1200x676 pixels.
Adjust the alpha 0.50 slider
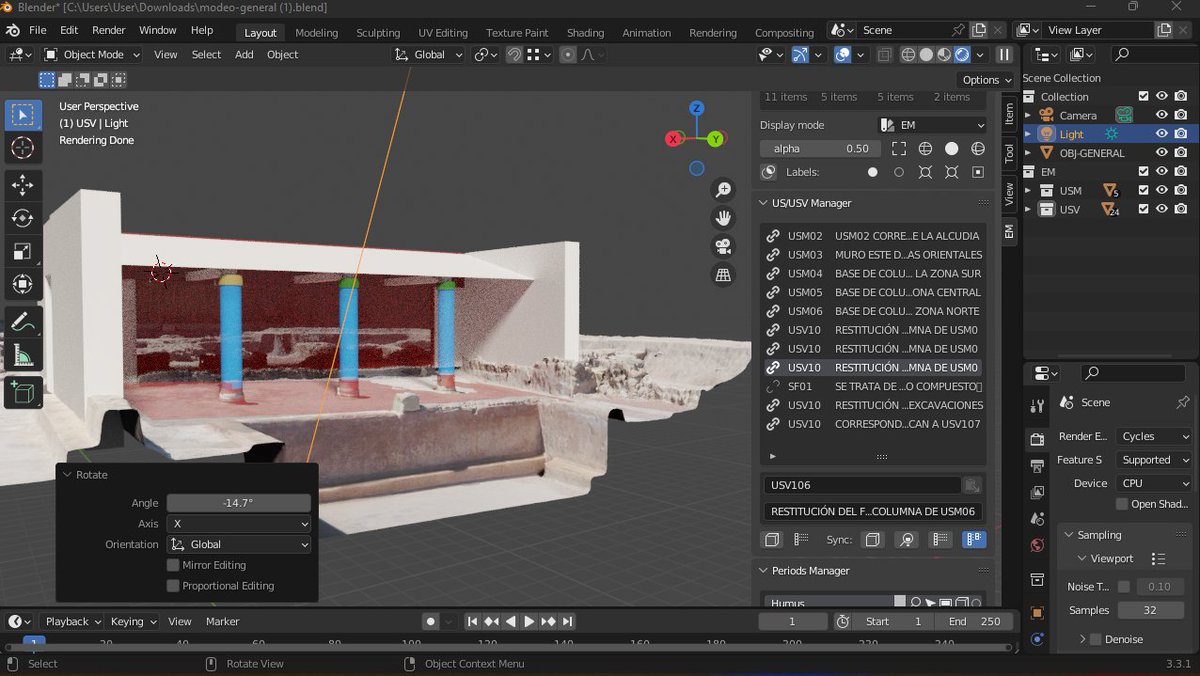click(x=820, y=148)
